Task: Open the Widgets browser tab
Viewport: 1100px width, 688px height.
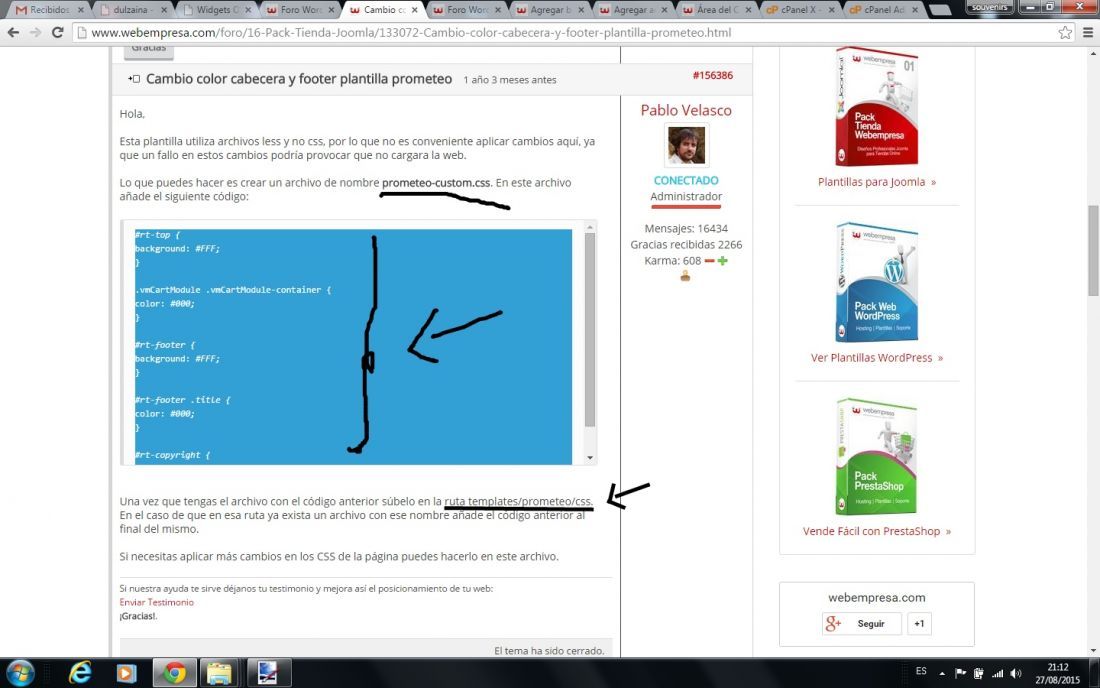Action: [x=216, y=10]
